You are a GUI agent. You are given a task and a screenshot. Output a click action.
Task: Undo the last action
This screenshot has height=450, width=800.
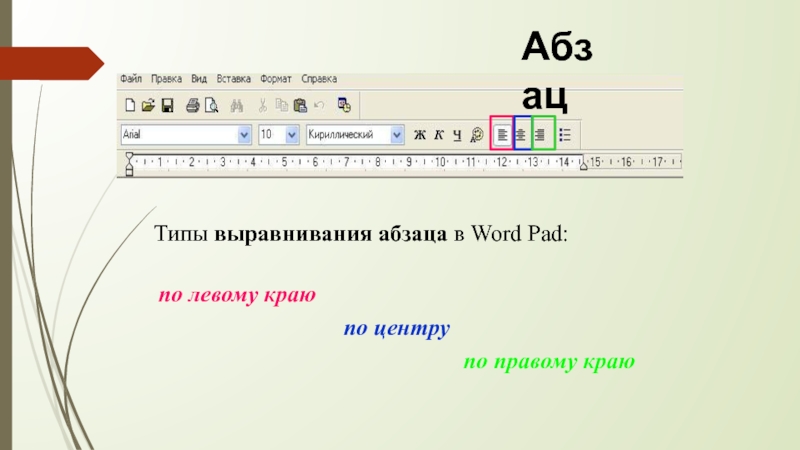tap(319, 105)
